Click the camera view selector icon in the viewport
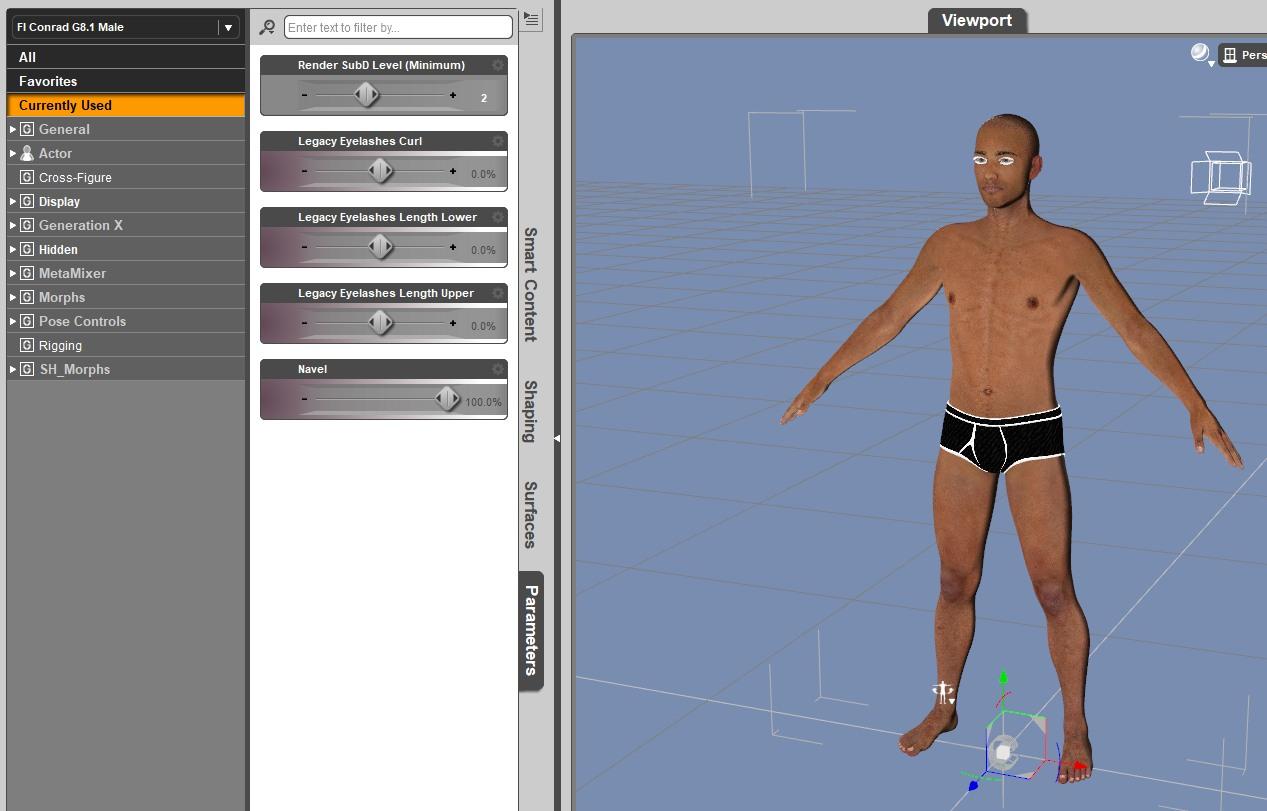 click(x=1230, y=55)
